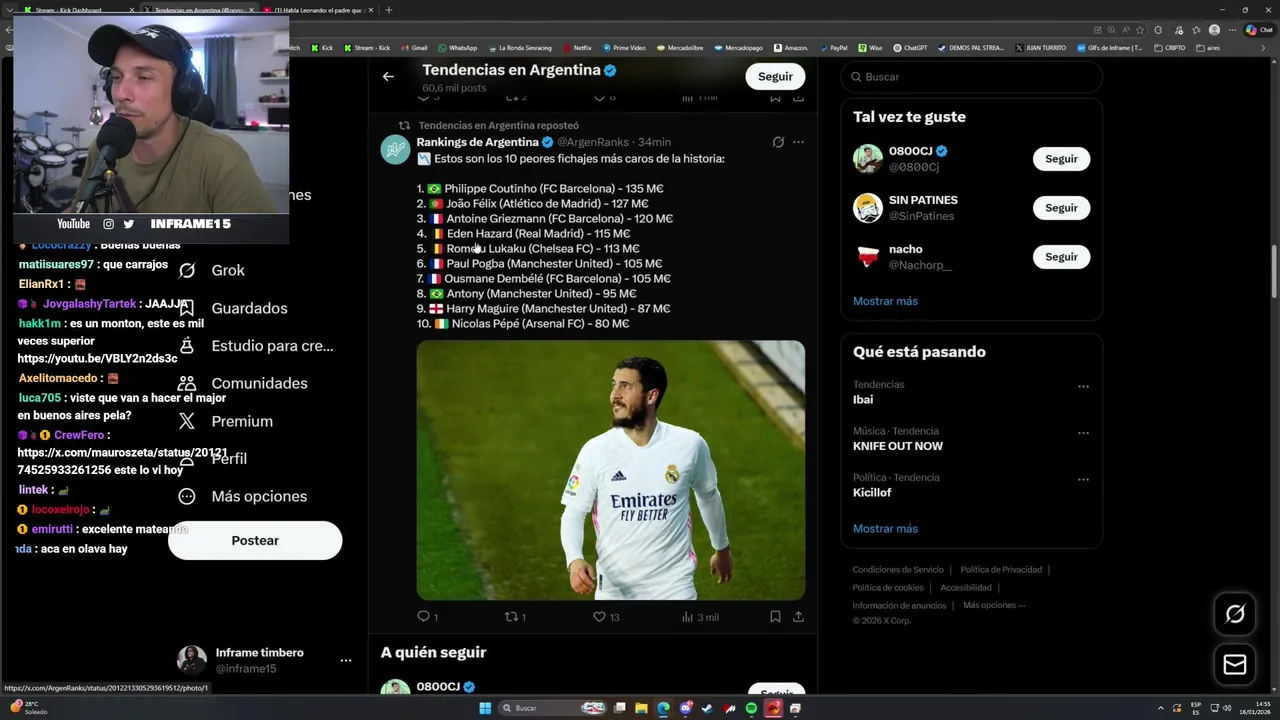Open the Ibai trending topic

pyautogui.click(x=863, y=399)
